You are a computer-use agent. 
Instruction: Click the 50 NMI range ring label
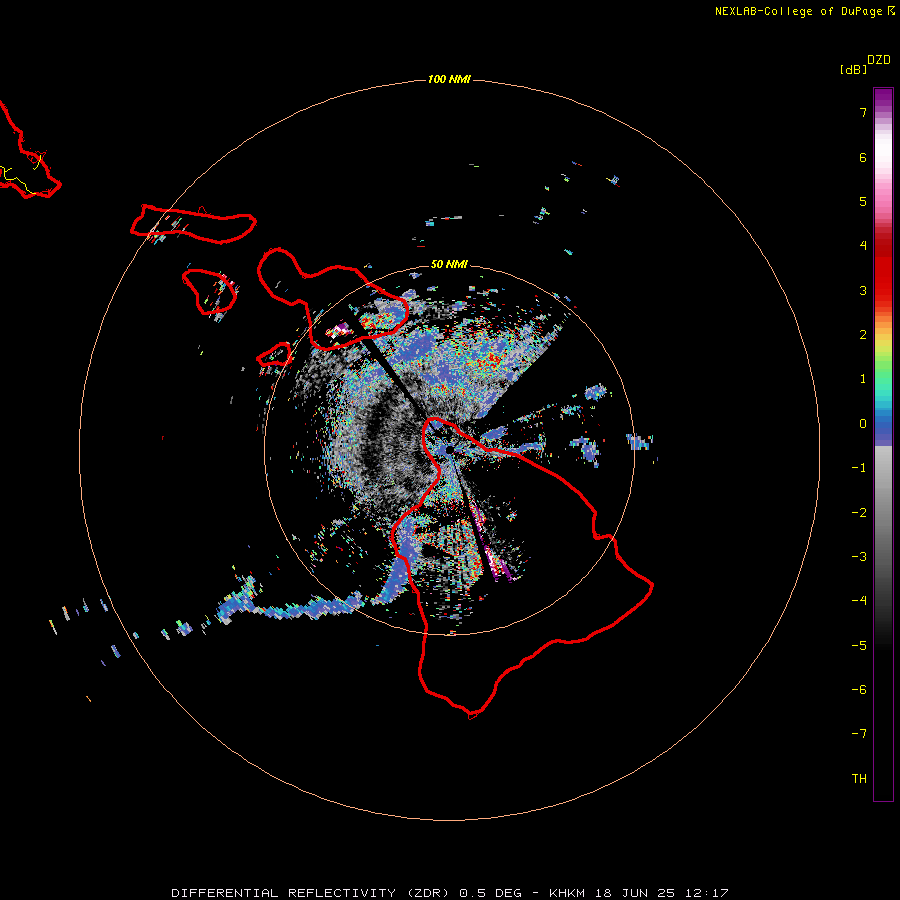click(x=449, y=264)
